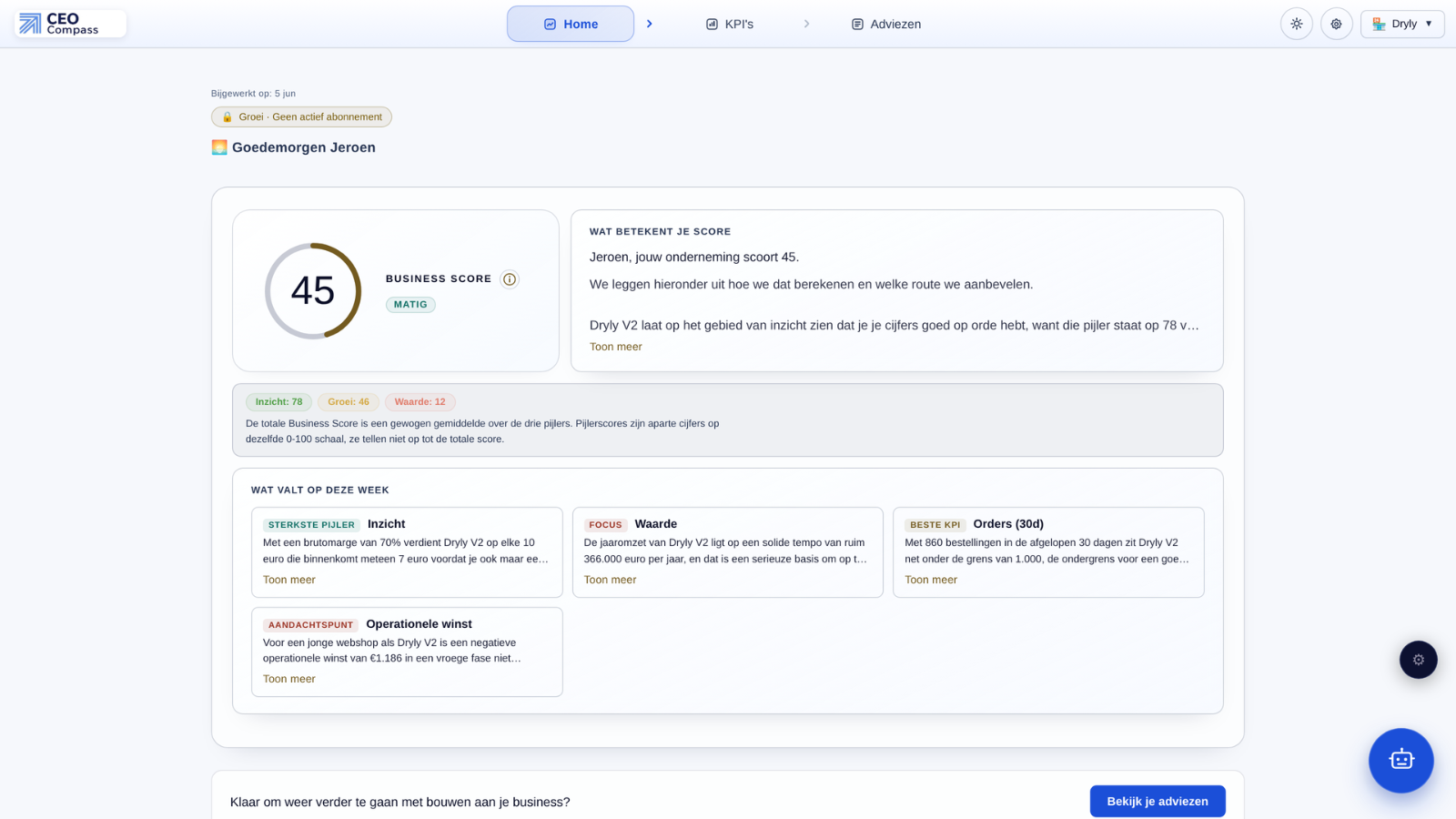The width and height of the screenshot is (1456, 819).
Task: Click the MATIG score badge
Action: 410,305
